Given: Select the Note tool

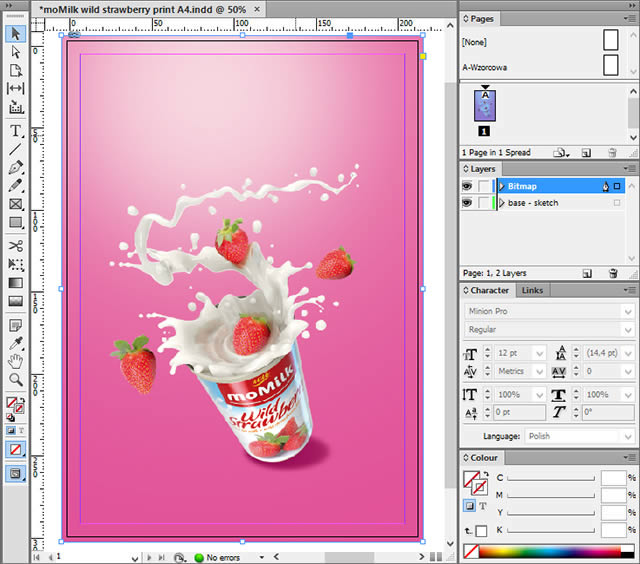Looking at the screenshot, I should pos(16,325).
